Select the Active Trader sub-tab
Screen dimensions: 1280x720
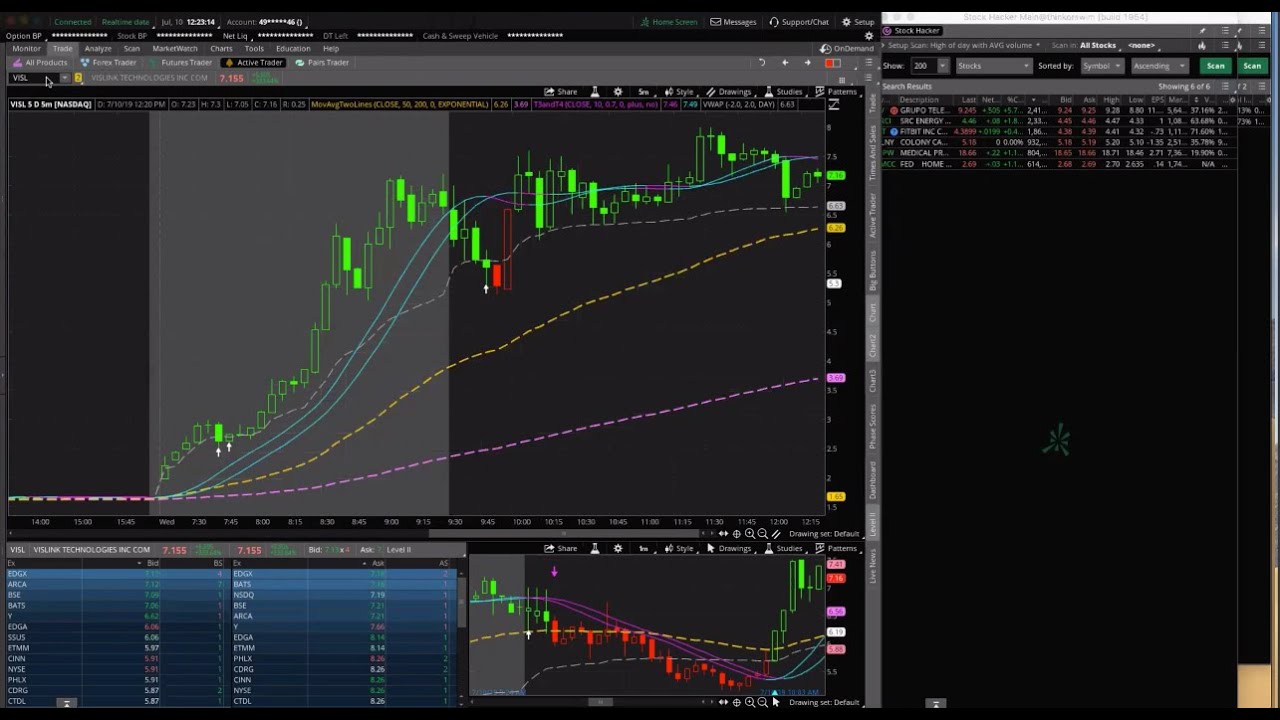pos(254,62)
